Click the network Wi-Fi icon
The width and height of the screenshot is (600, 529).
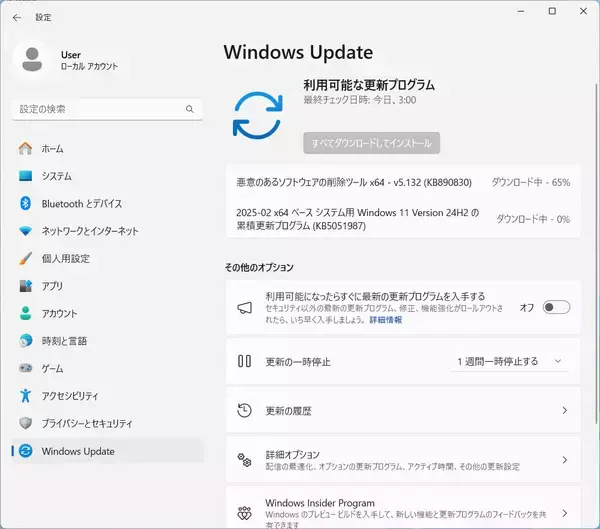pos(26,231)
